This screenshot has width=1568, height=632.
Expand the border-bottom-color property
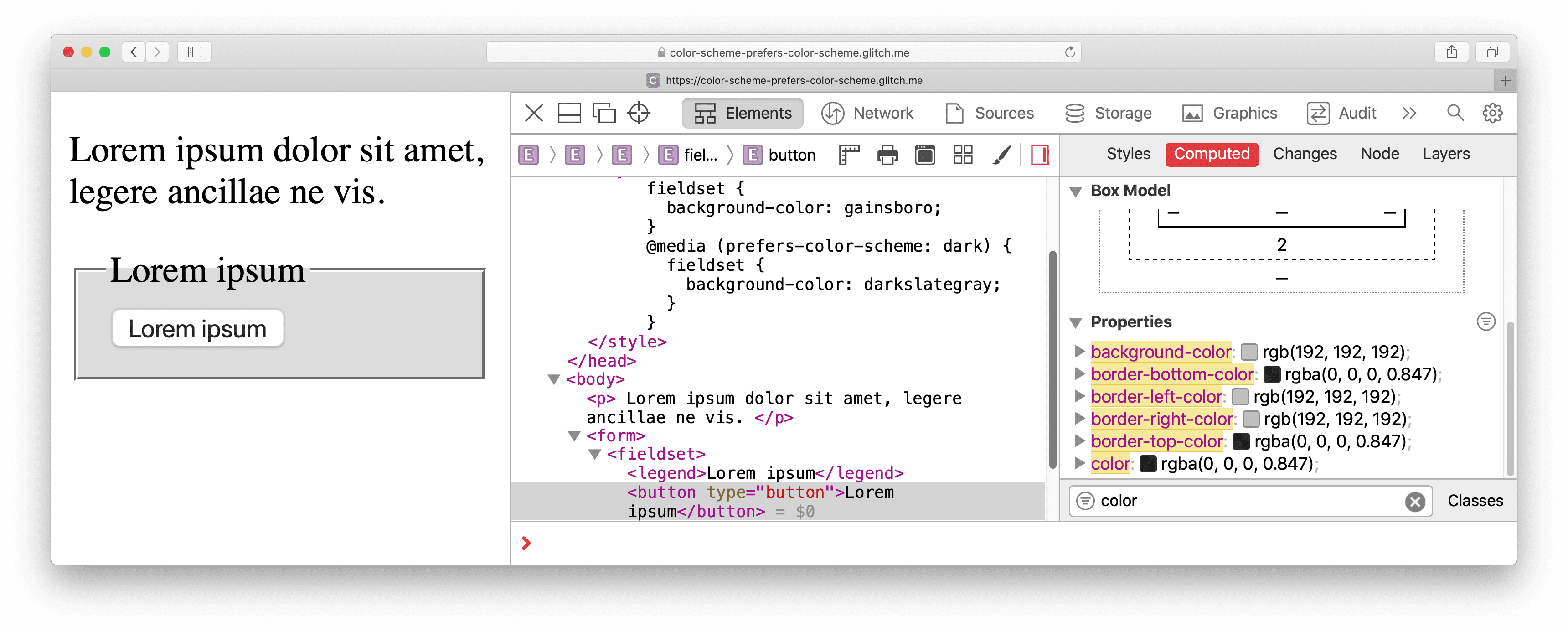point(1080,374)
